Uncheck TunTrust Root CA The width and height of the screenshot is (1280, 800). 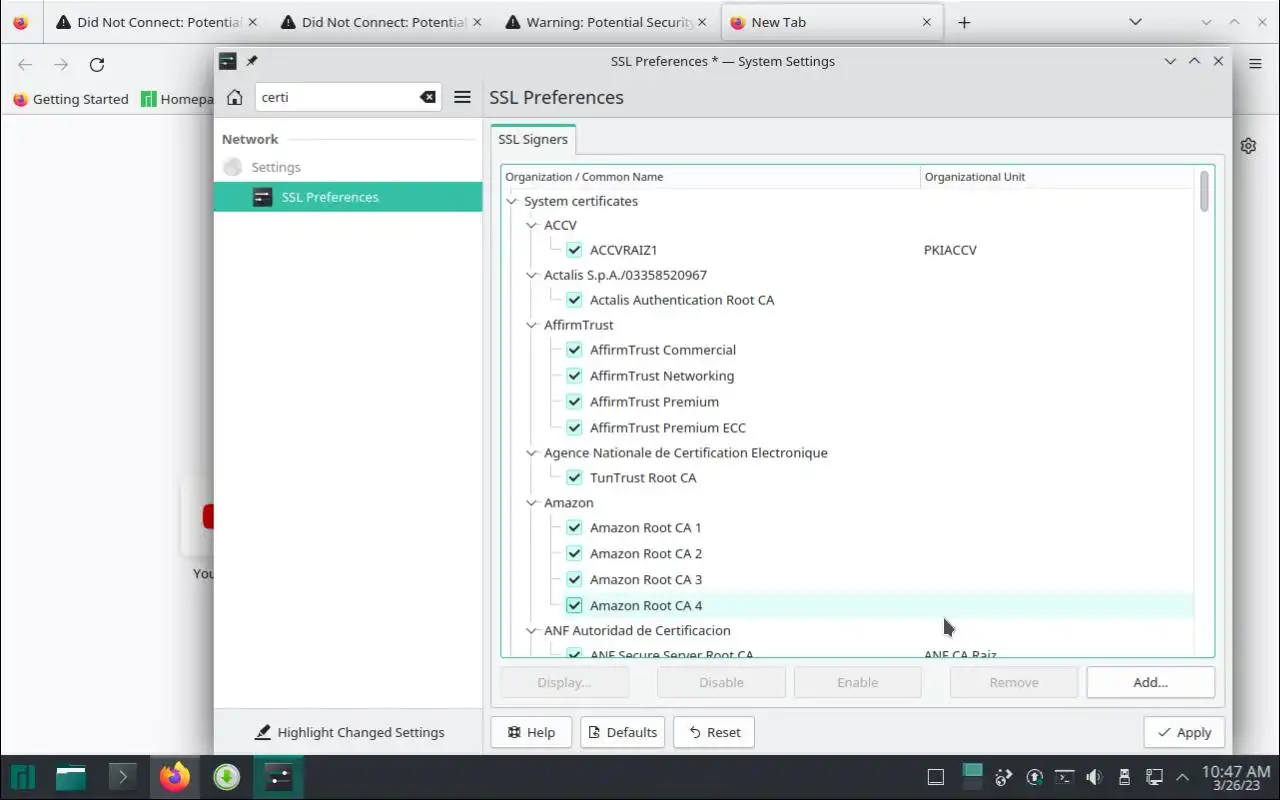point(574,478)
